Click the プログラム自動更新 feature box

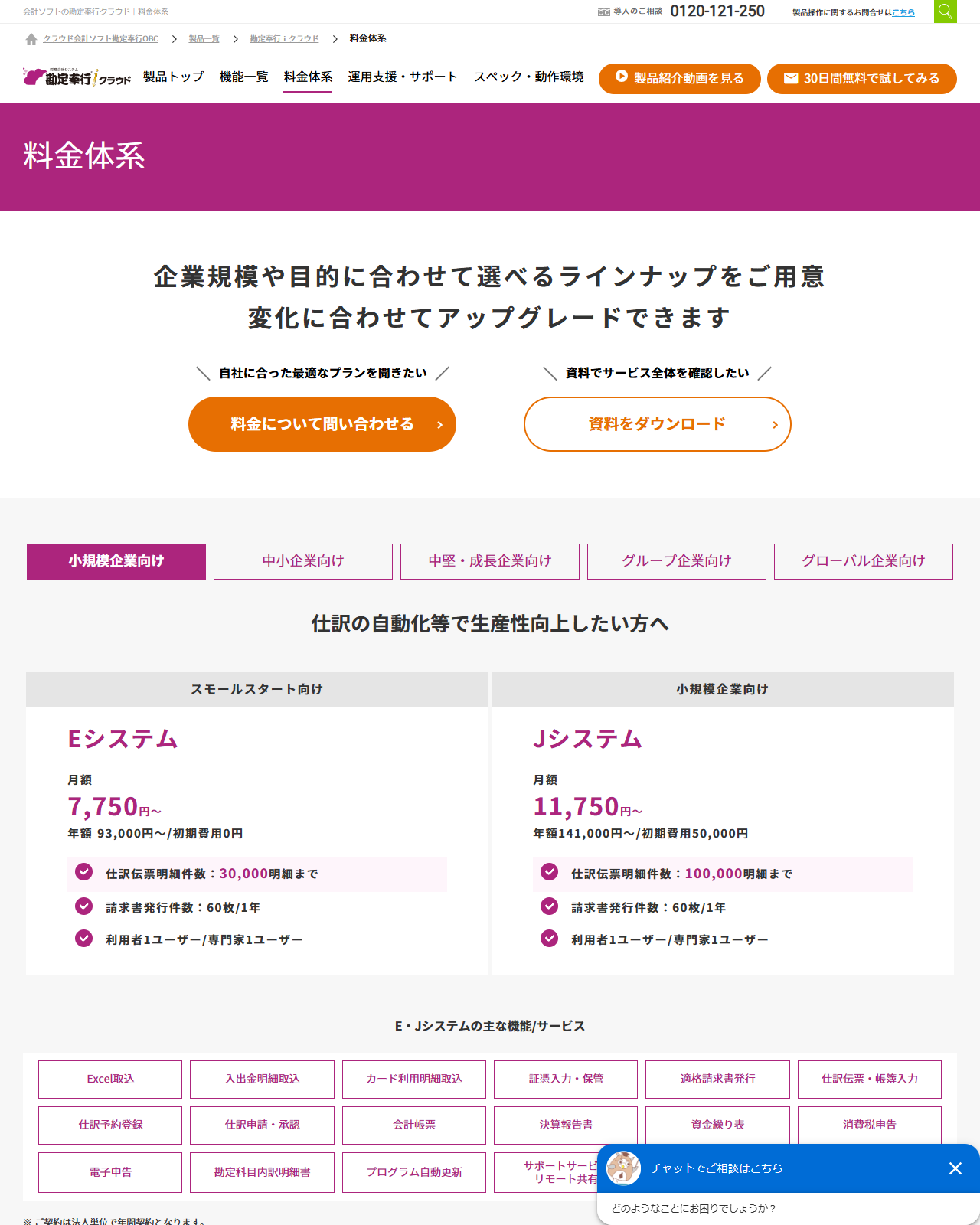tap(414, 1172)
